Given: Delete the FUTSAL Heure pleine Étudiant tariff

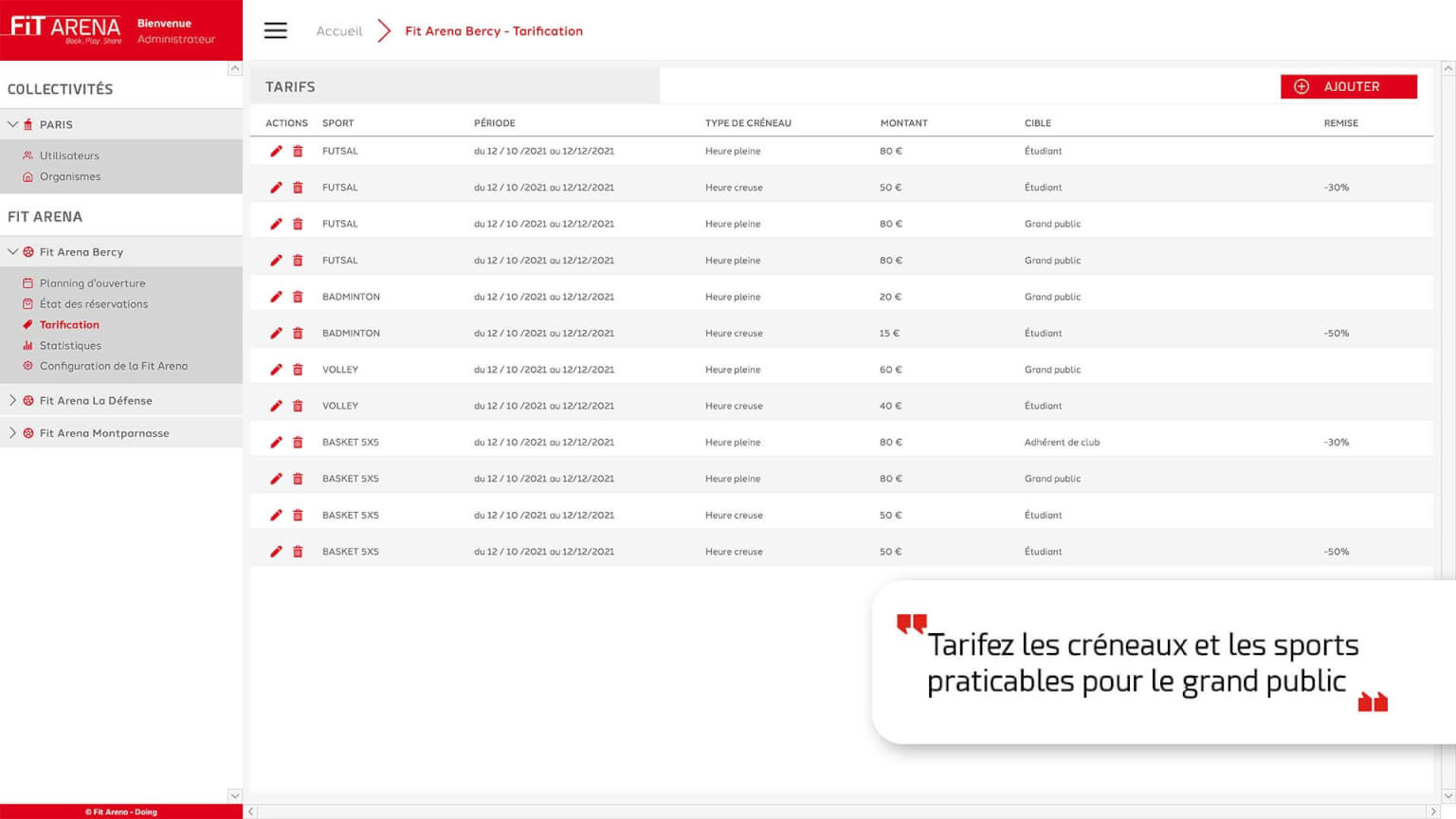Looking at the screenshot, I should click(298, 151).
